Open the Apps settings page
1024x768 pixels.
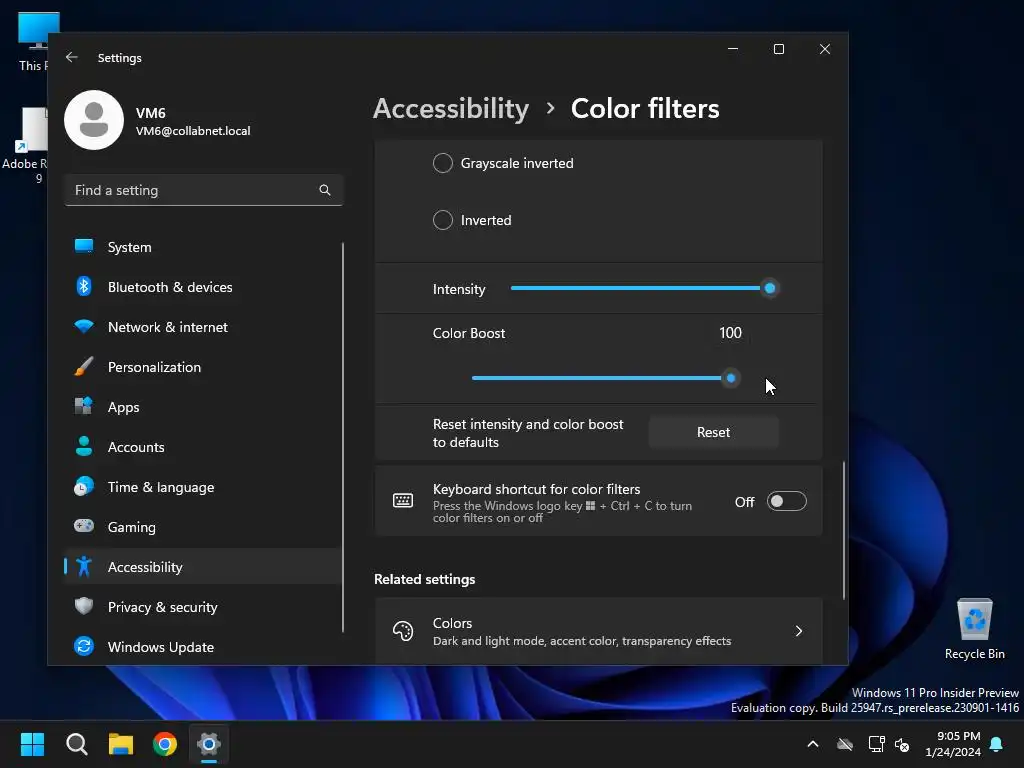click(203, 406)
